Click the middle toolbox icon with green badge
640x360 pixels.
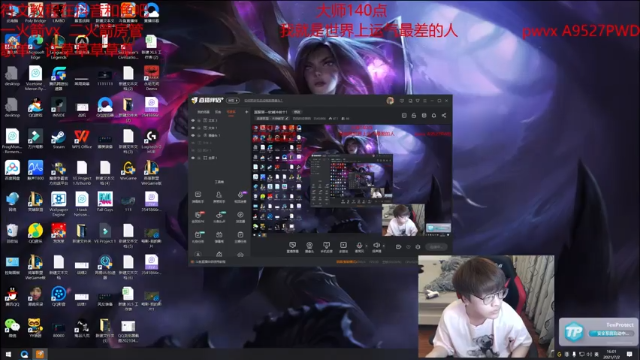pyautogui.click(x=219, y=216)
